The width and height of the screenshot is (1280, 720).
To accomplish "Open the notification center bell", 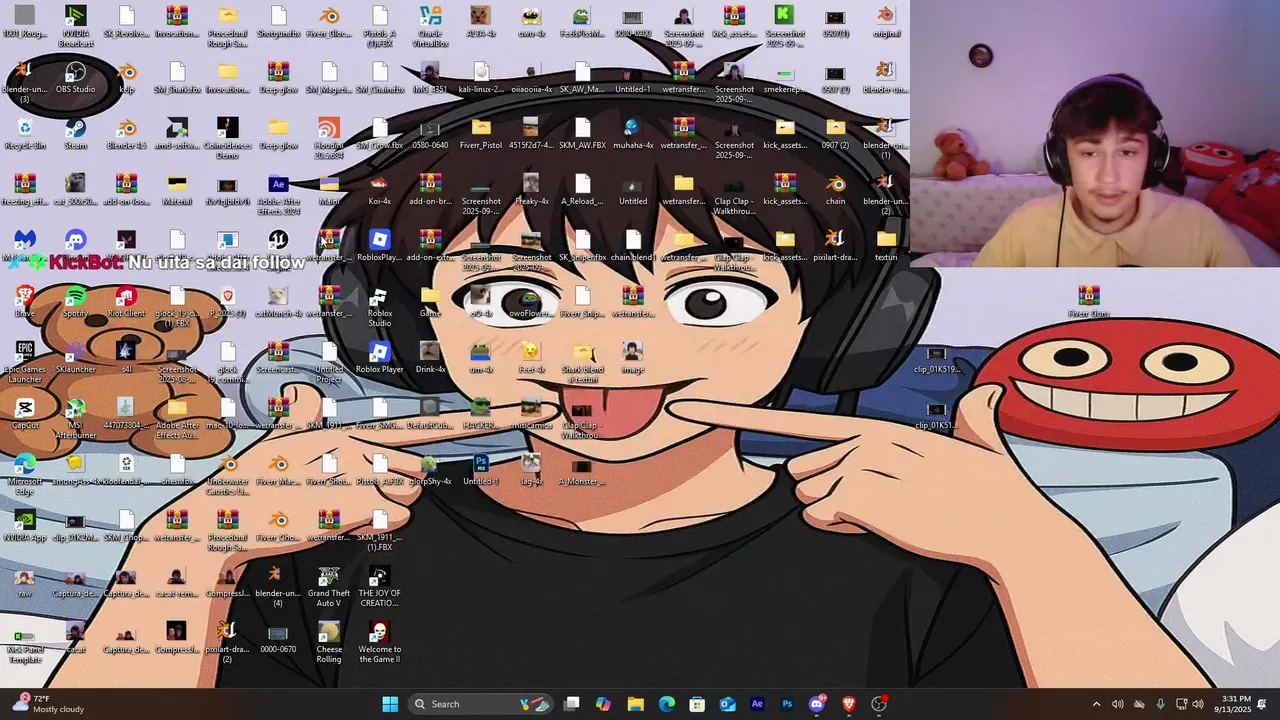I will (x=1262, y=704).
